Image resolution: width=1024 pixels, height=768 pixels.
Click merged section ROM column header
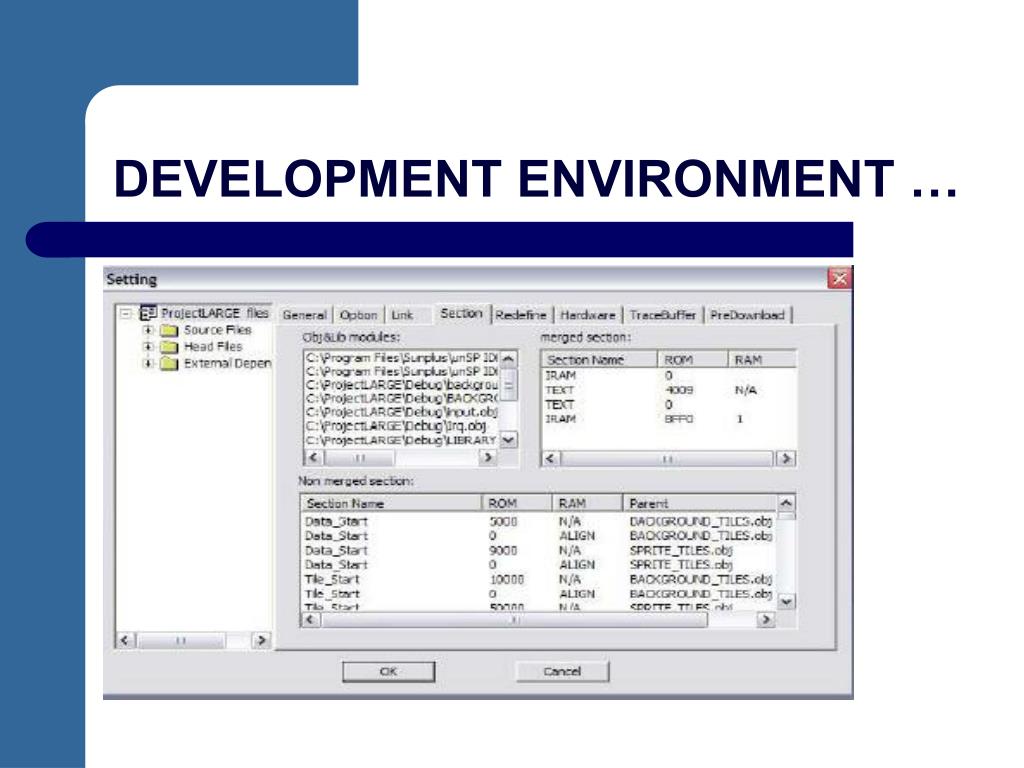(692, 360)
